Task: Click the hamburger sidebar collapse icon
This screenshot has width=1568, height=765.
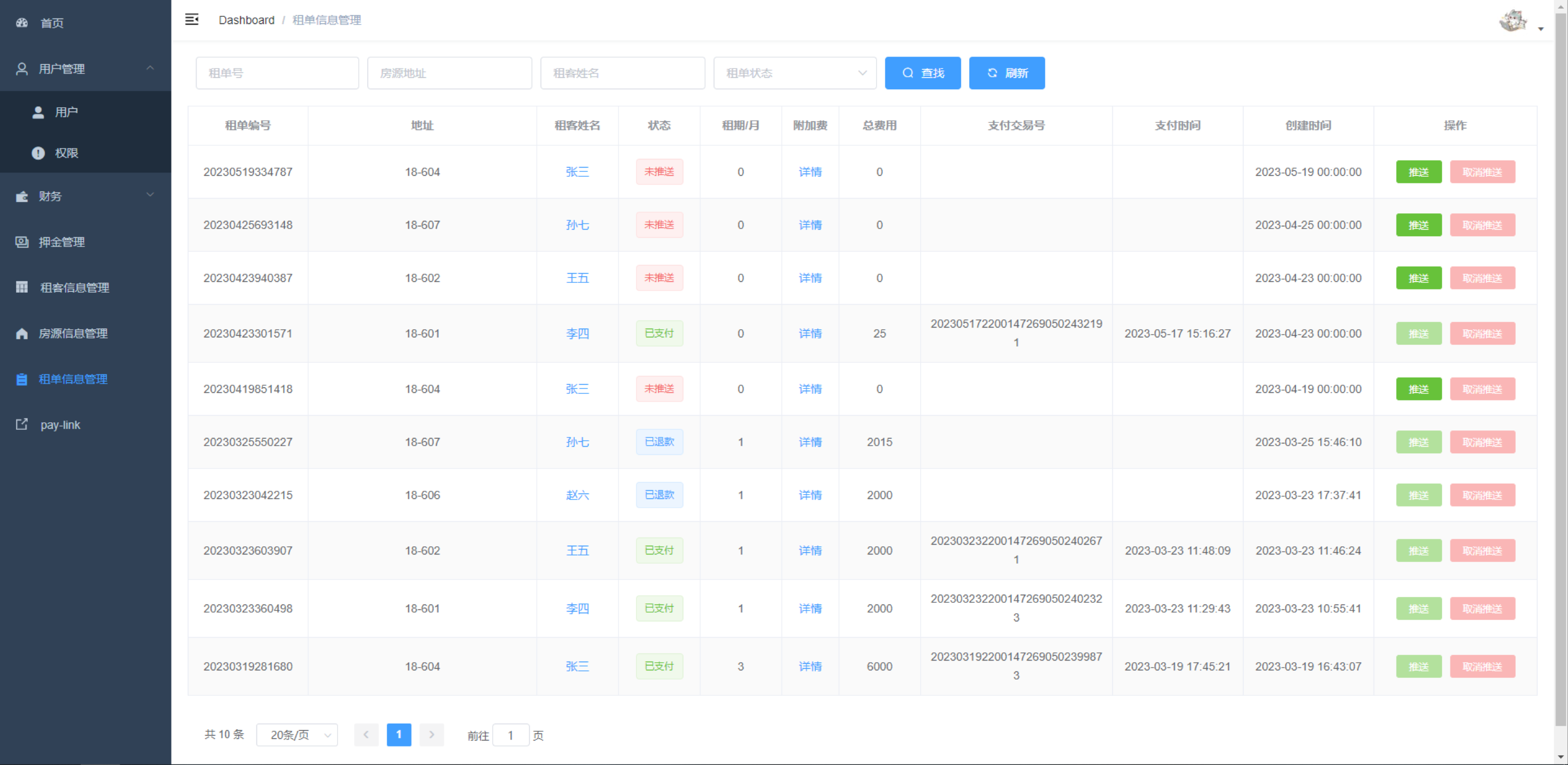Action: (192, 20)
